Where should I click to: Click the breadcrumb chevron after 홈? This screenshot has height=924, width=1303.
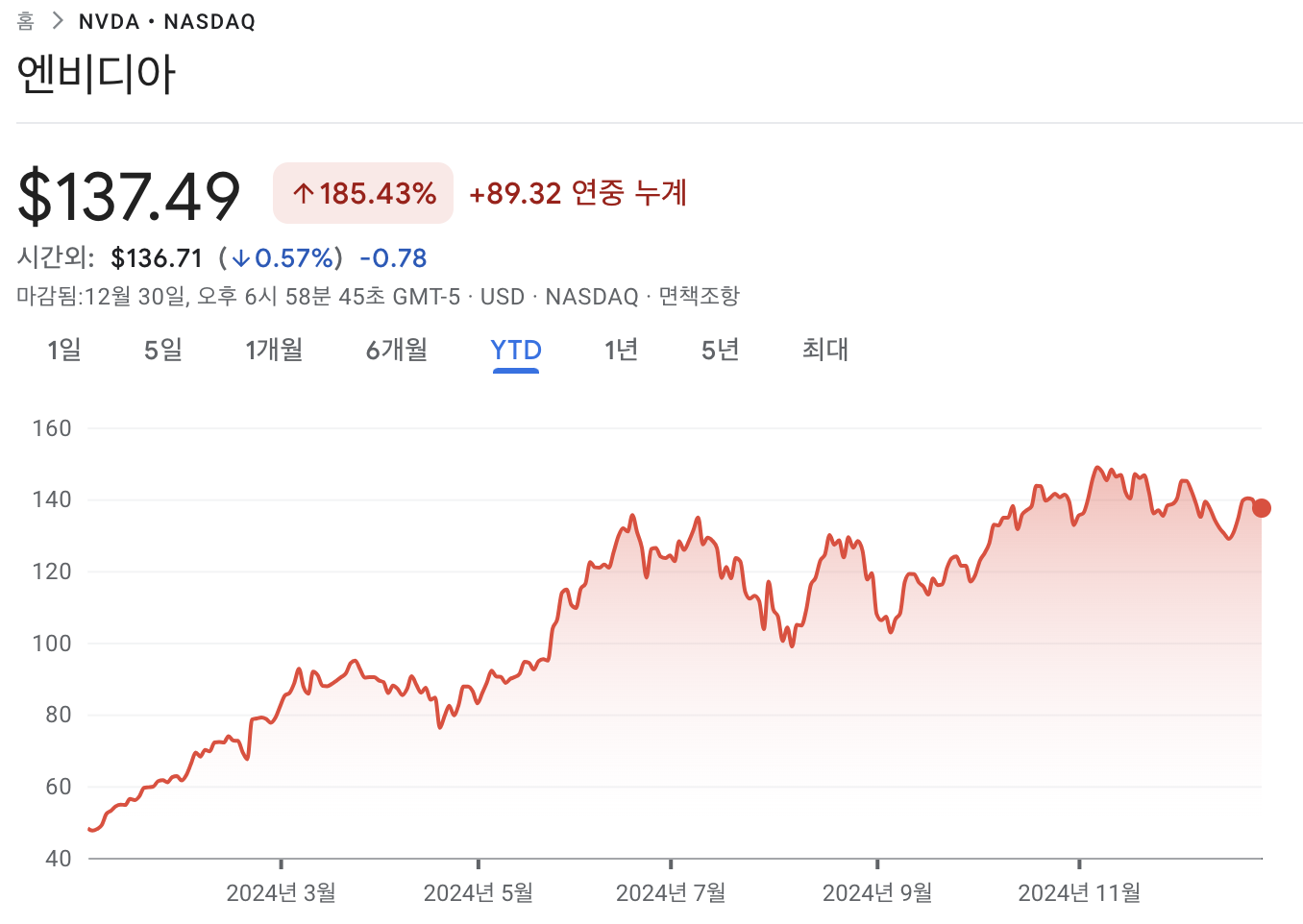57,21
